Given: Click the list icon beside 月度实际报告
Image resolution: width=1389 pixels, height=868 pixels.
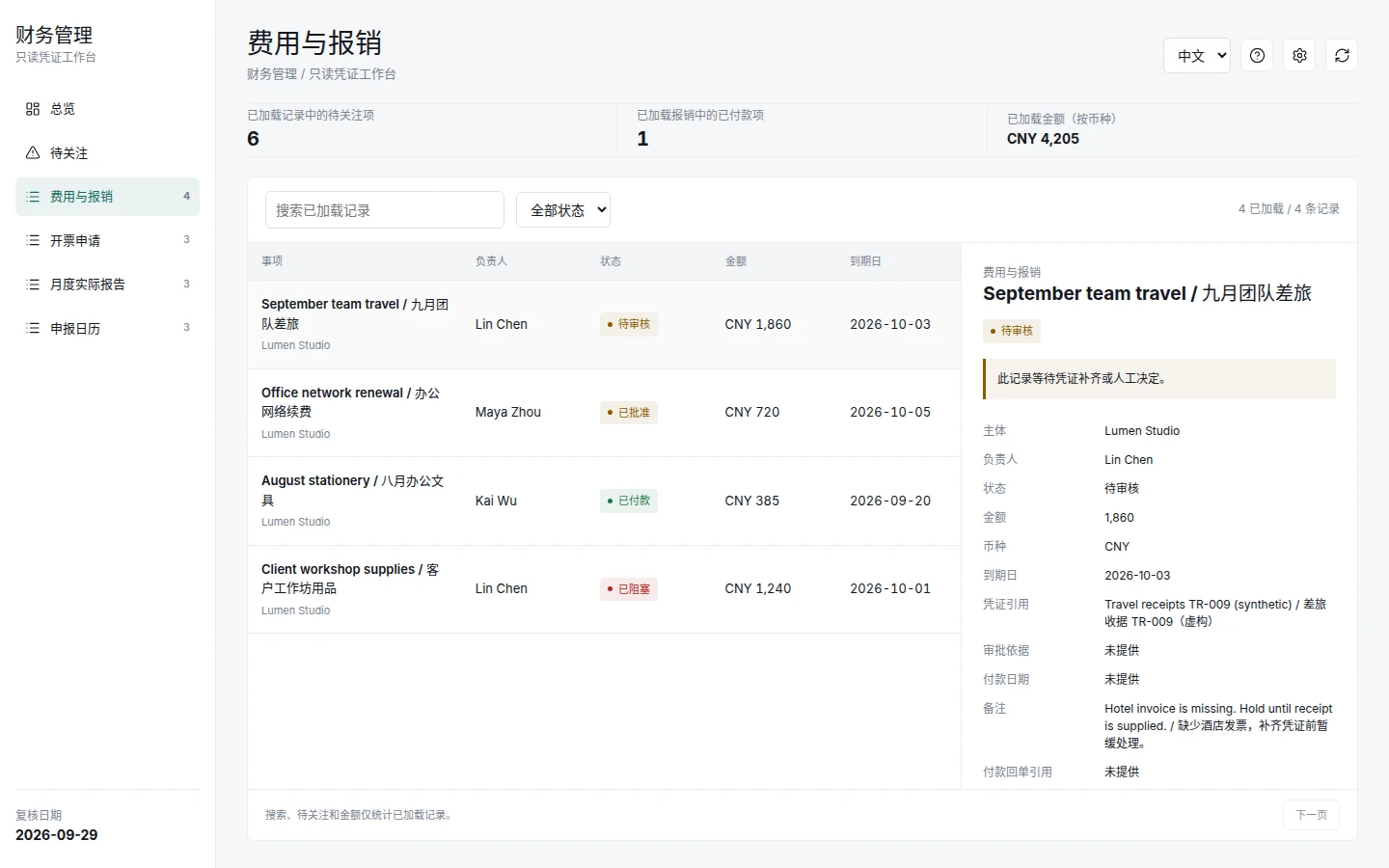Looking at the screenshot, I should [x=33, y=285].
